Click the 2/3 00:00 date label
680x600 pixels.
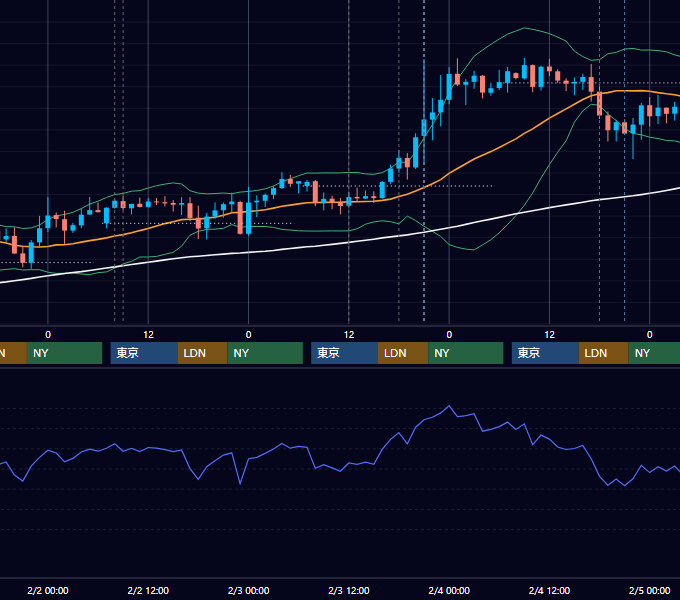(x=248, y=590)
